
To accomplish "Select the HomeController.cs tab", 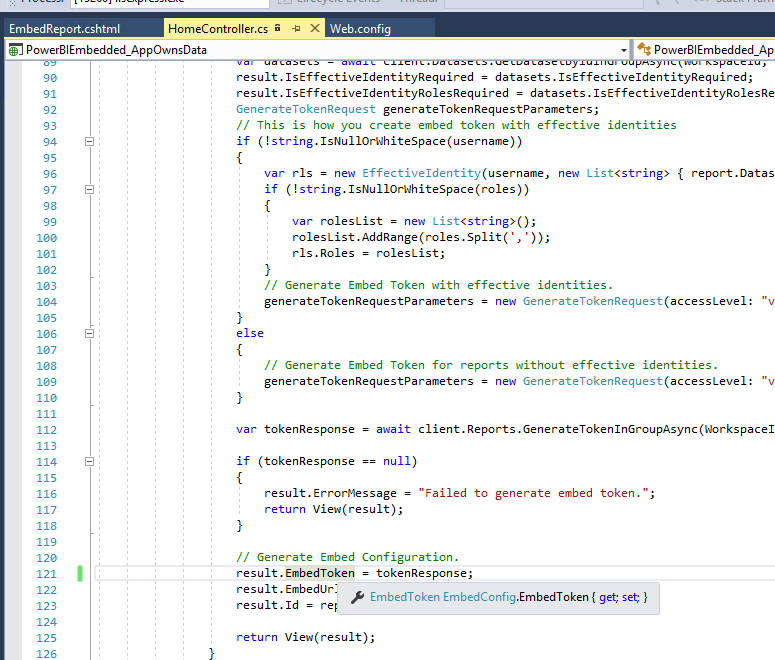I will 218,29.
